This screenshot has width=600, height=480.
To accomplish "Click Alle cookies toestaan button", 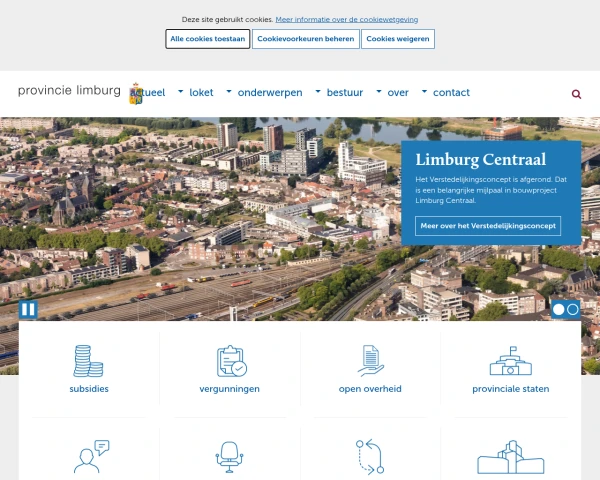I will [x=208, y=39].
